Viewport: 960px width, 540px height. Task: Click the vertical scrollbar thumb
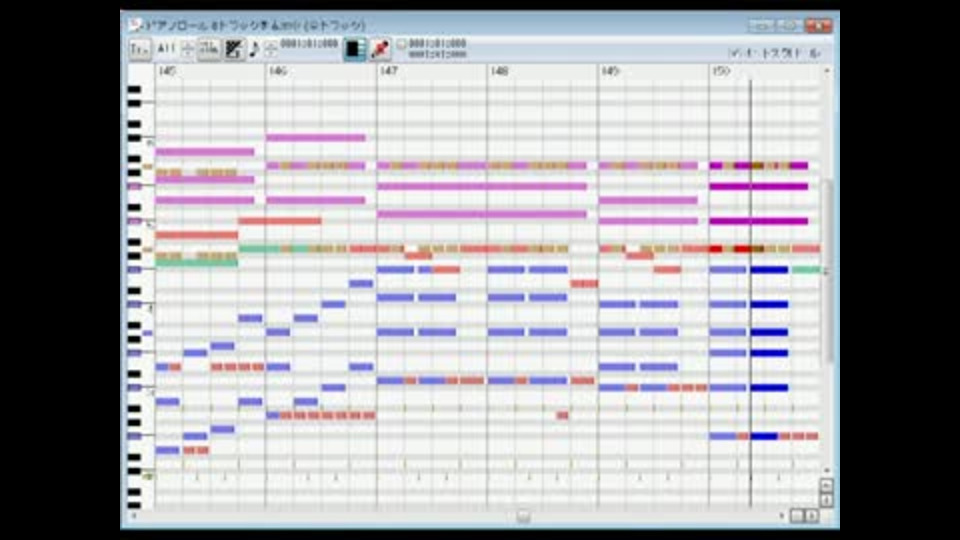[827, 272]
